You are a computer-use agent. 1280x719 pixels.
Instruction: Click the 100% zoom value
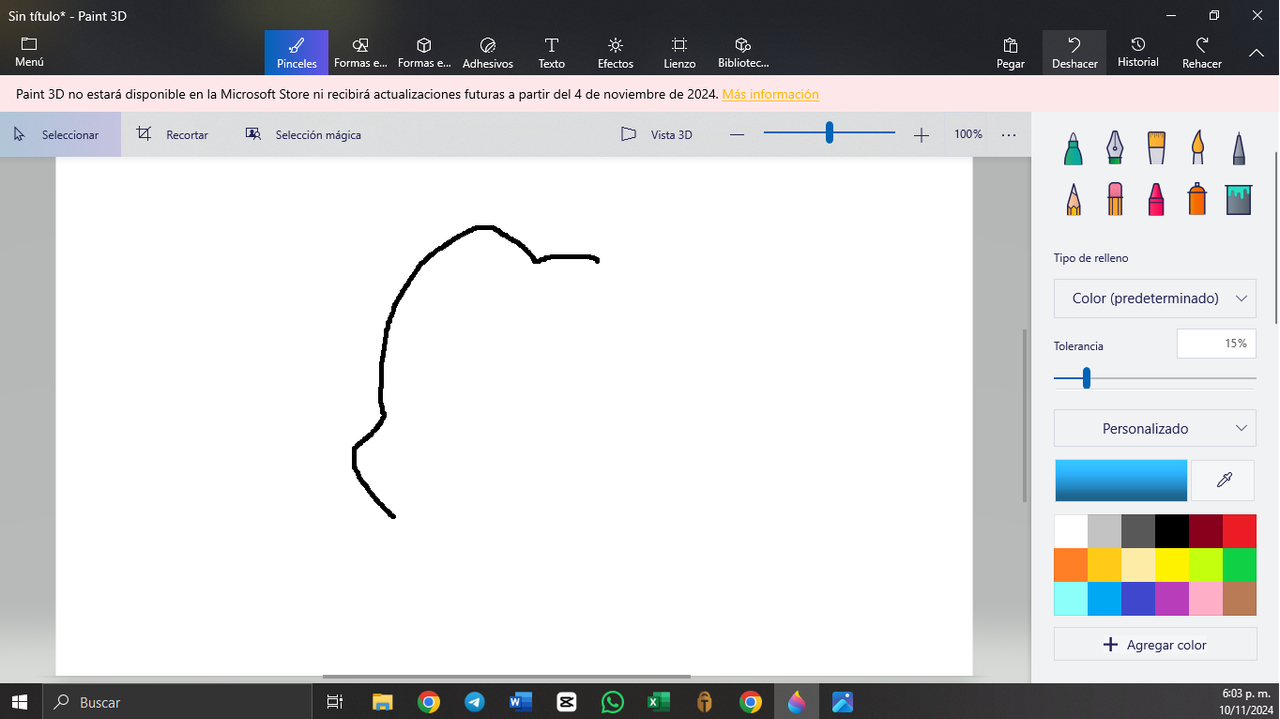968,134
